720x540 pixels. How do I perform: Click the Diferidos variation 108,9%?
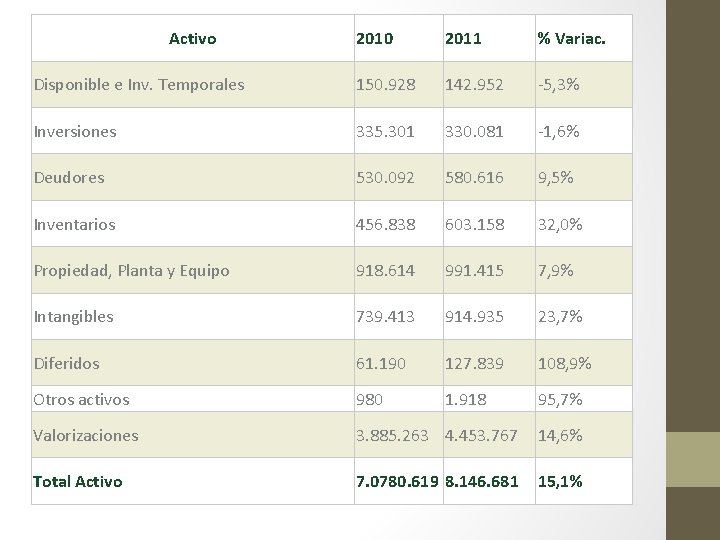pos(564,364)
